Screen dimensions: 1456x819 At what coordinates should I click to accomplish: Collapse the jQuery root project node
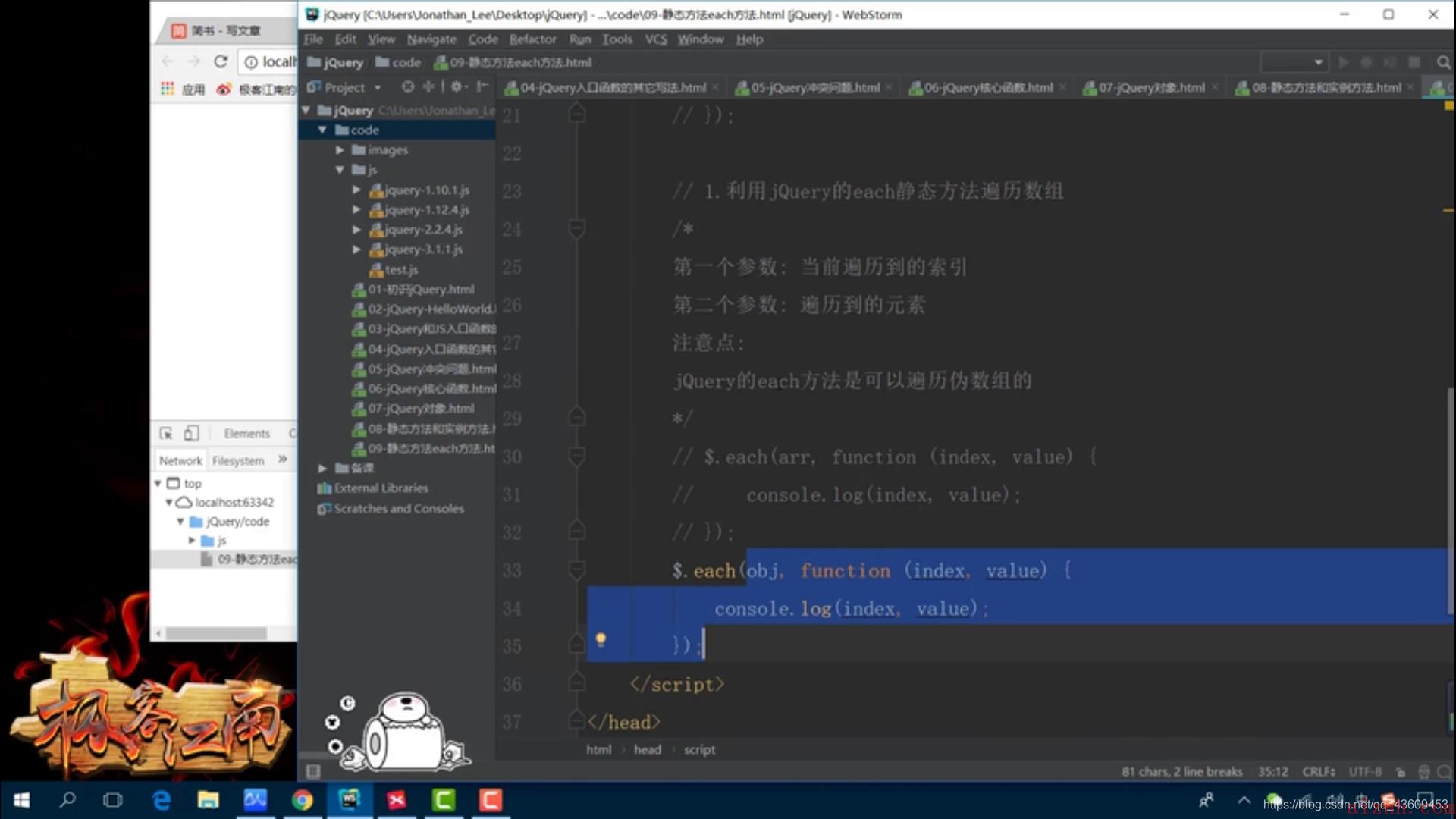click(x=306, y=111)
